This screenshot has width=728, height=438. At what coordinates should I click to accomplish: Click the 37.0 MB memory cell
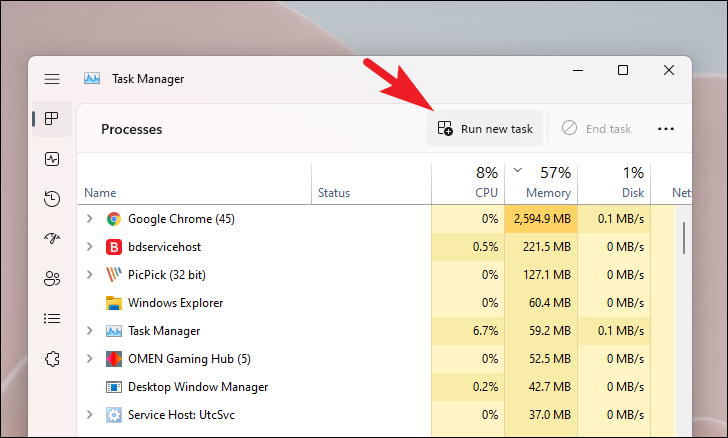tap(541, 415)
